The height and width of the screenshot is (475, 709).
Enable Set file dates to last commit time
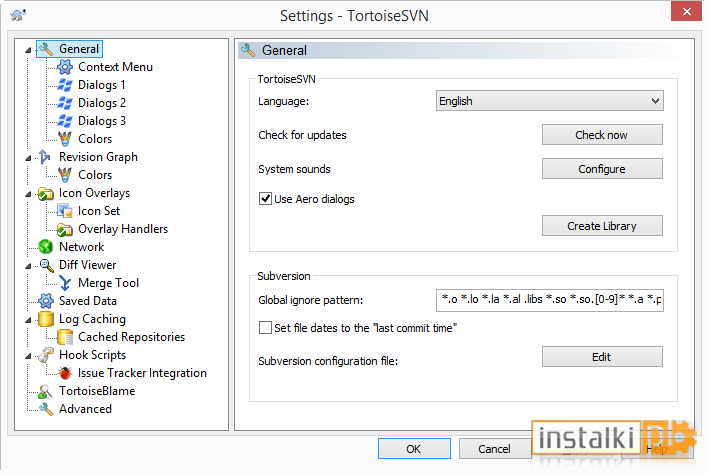[265, 328]
